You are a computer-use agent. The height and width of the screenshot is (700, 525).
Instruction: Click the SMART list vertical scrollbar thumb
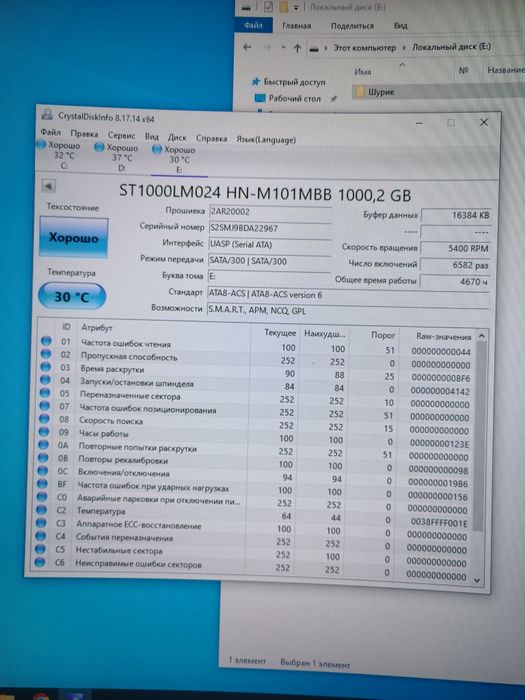(479, 436)
